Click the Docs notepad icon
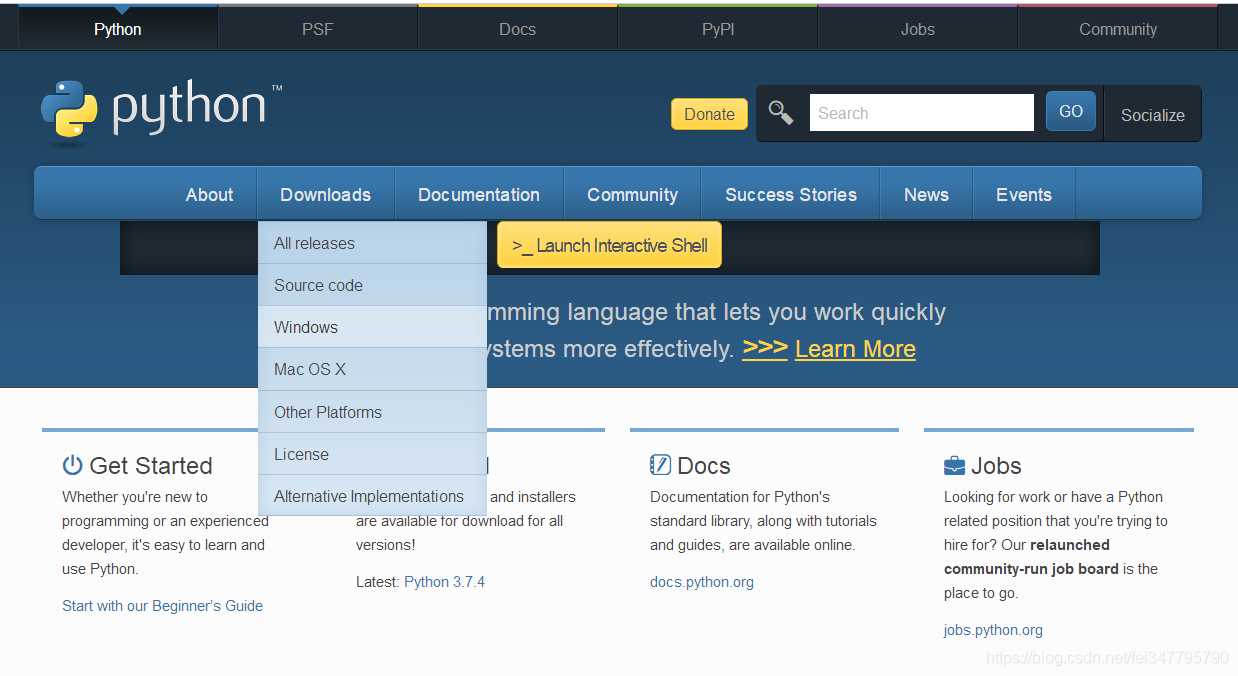The height and width of the screenshot is (676, 1238). pyautogui.click(x=660, y=465)
